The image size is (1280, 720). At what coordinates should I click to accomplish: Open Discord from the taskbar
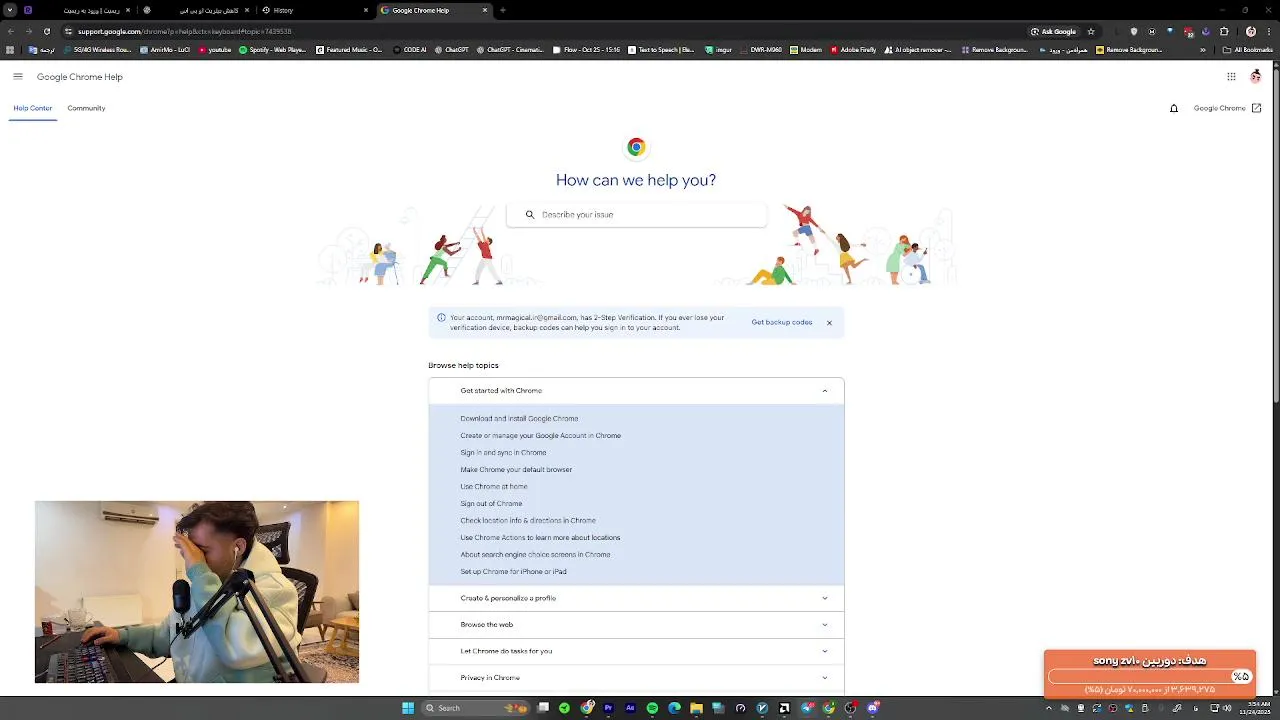pyautogui.click(x=872, y=708)
